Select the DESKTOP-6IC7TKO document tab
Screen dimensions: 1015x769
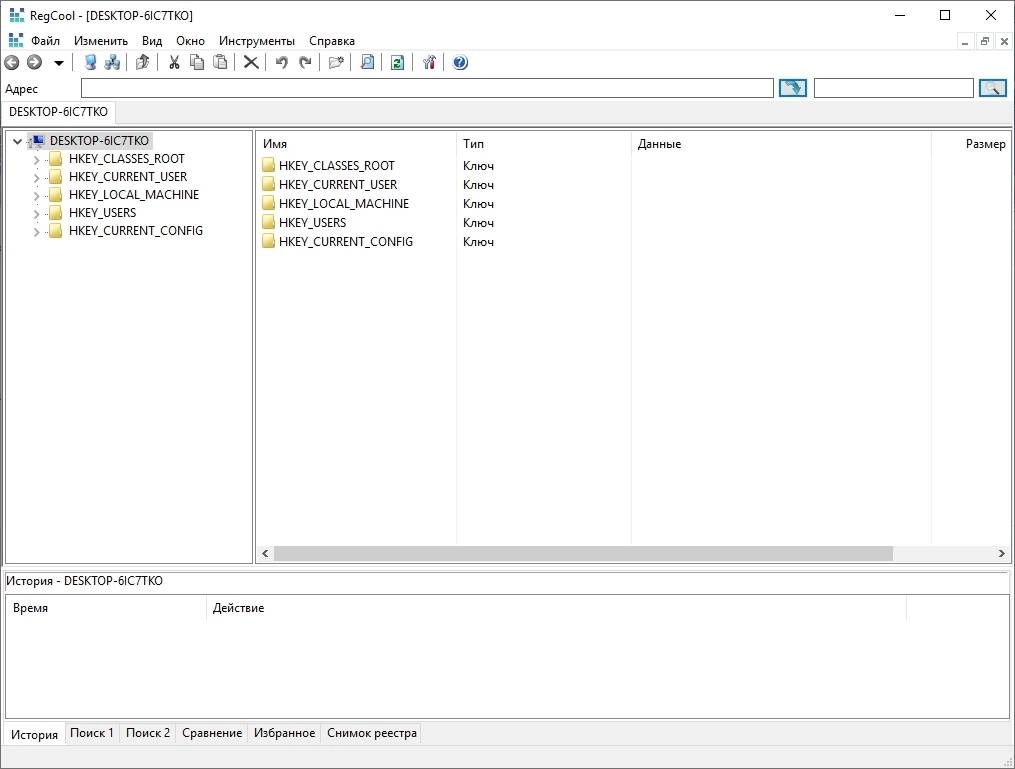click(58, 111)
